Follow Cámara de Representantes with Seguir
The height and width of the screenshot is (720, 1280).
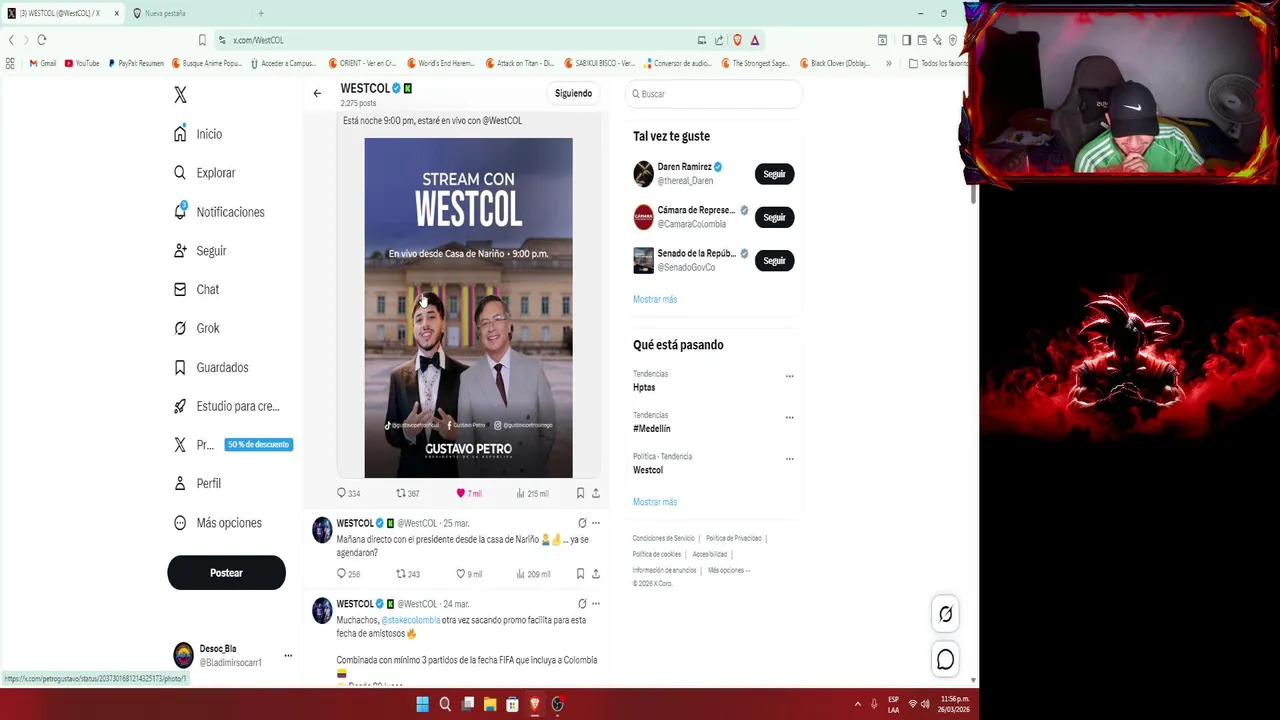[x=774, y=217]
